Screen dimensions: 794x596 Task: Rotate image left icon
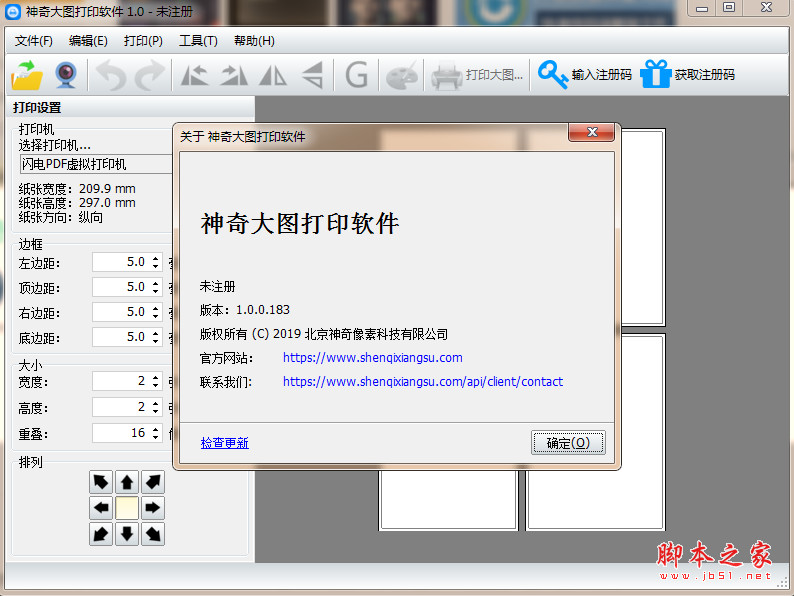194,75
